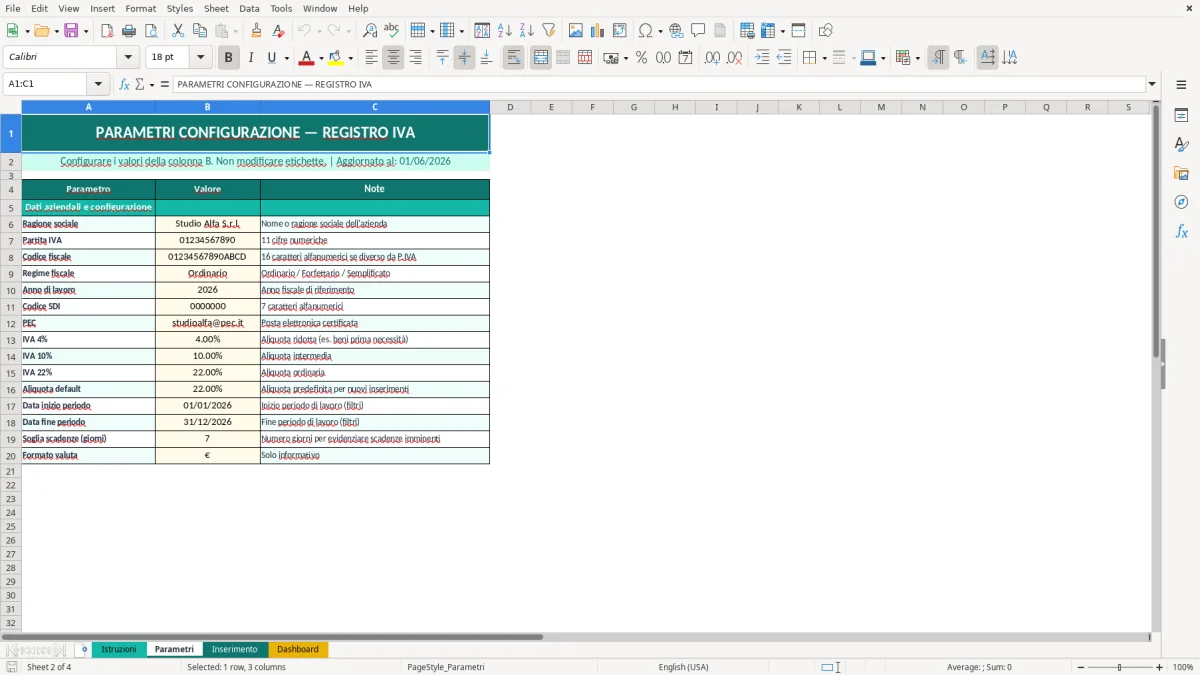Insert a comment with the speech bubble icon
Image resolution: width=1200 pixels, height=675 pixels.
click(698, 31)
